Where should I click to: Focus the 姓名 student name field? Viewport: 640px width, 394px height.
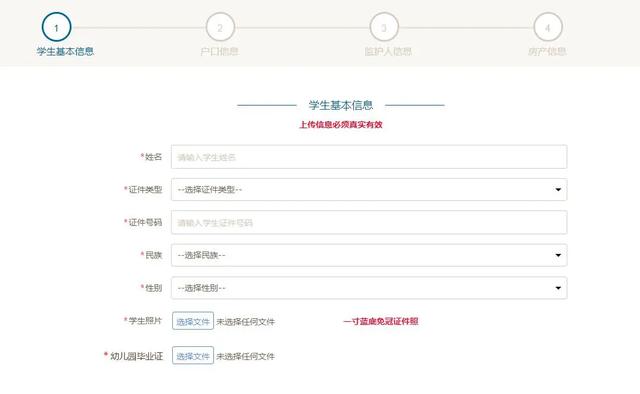pyautogui.click(x=369, y=157)
